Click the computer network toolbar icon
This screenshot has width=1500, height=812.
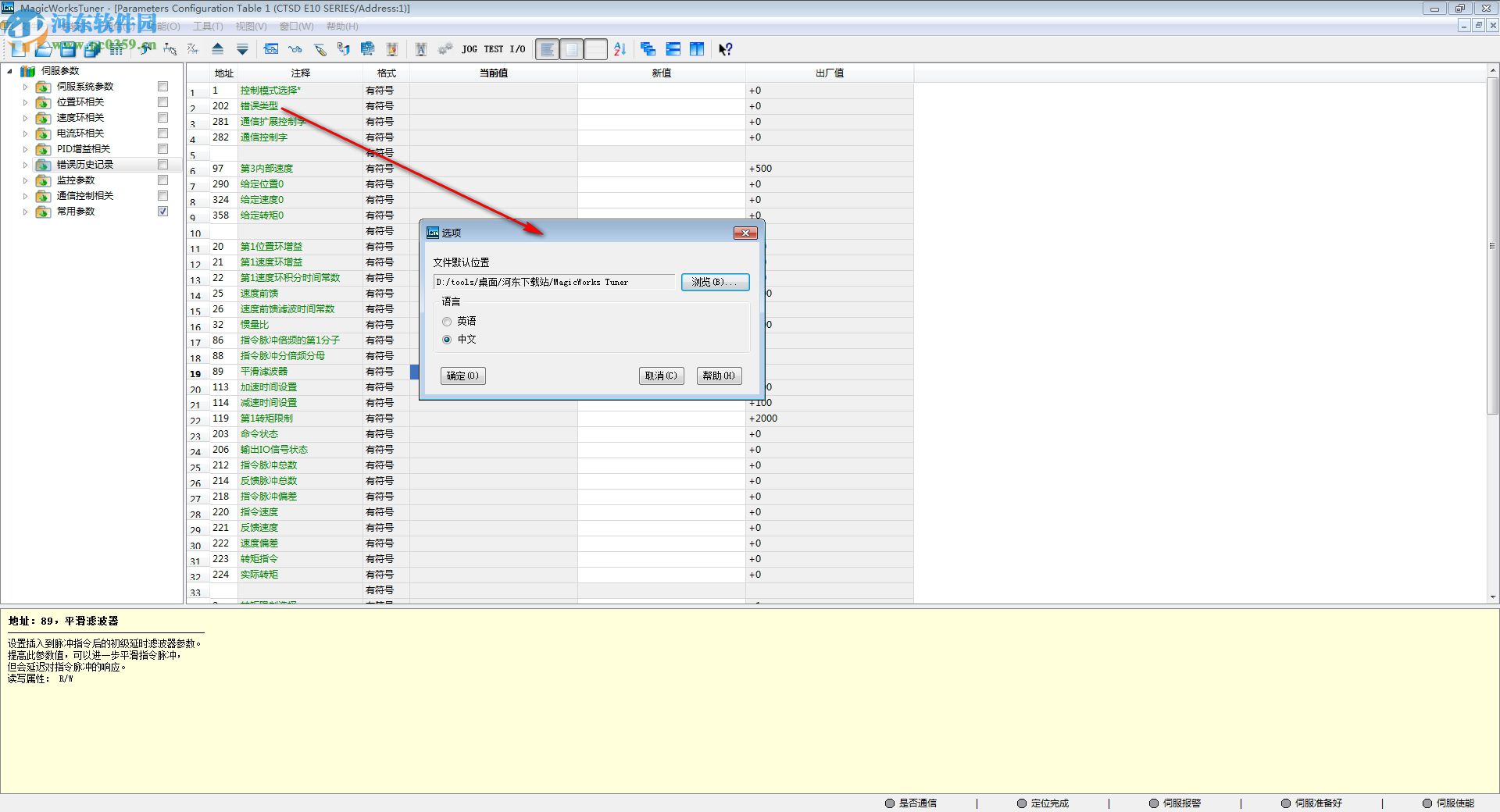(x=367, y=49)
